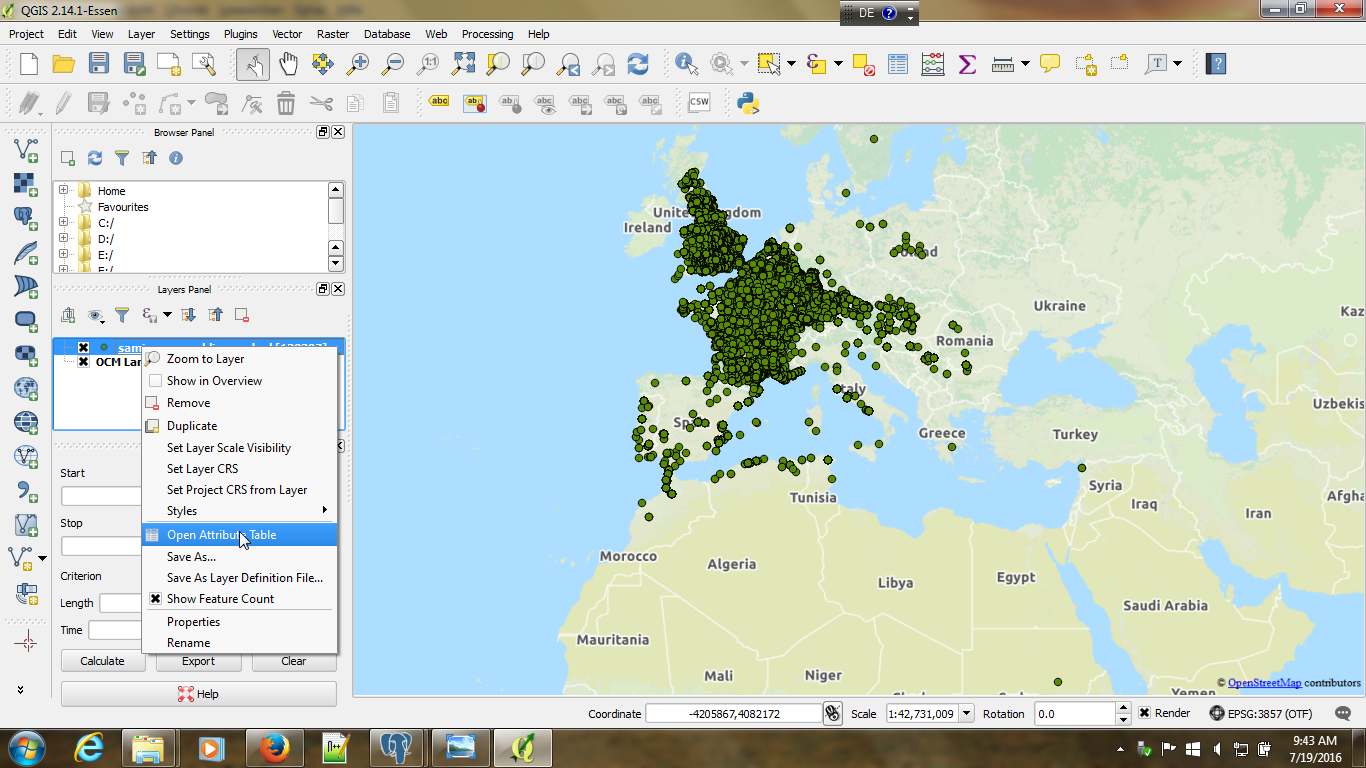Click the Clear button
Viewport: 1366px width, 768px height.
[x=294, y=661]
